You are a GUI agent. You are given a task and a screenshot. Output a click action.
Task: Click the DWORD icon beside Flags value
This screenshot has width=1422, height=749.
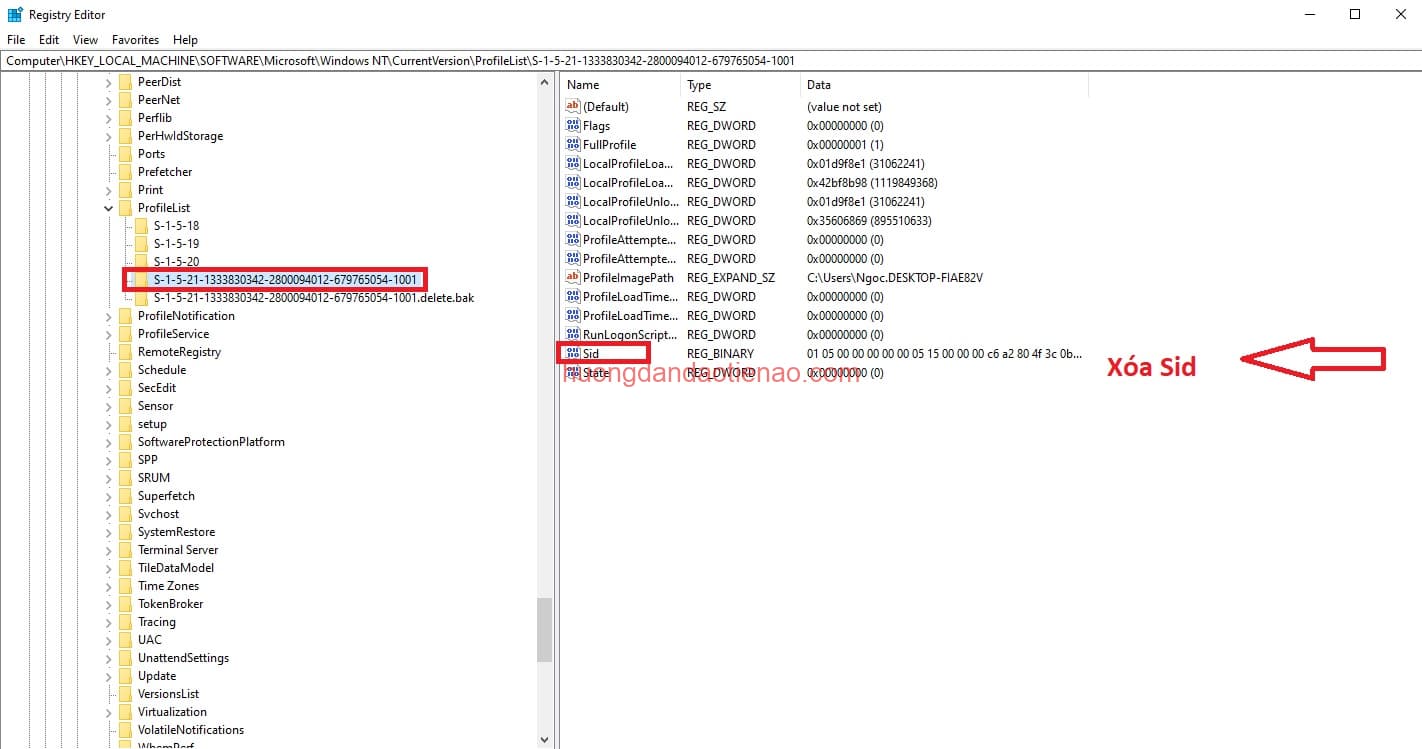(575, 125)
